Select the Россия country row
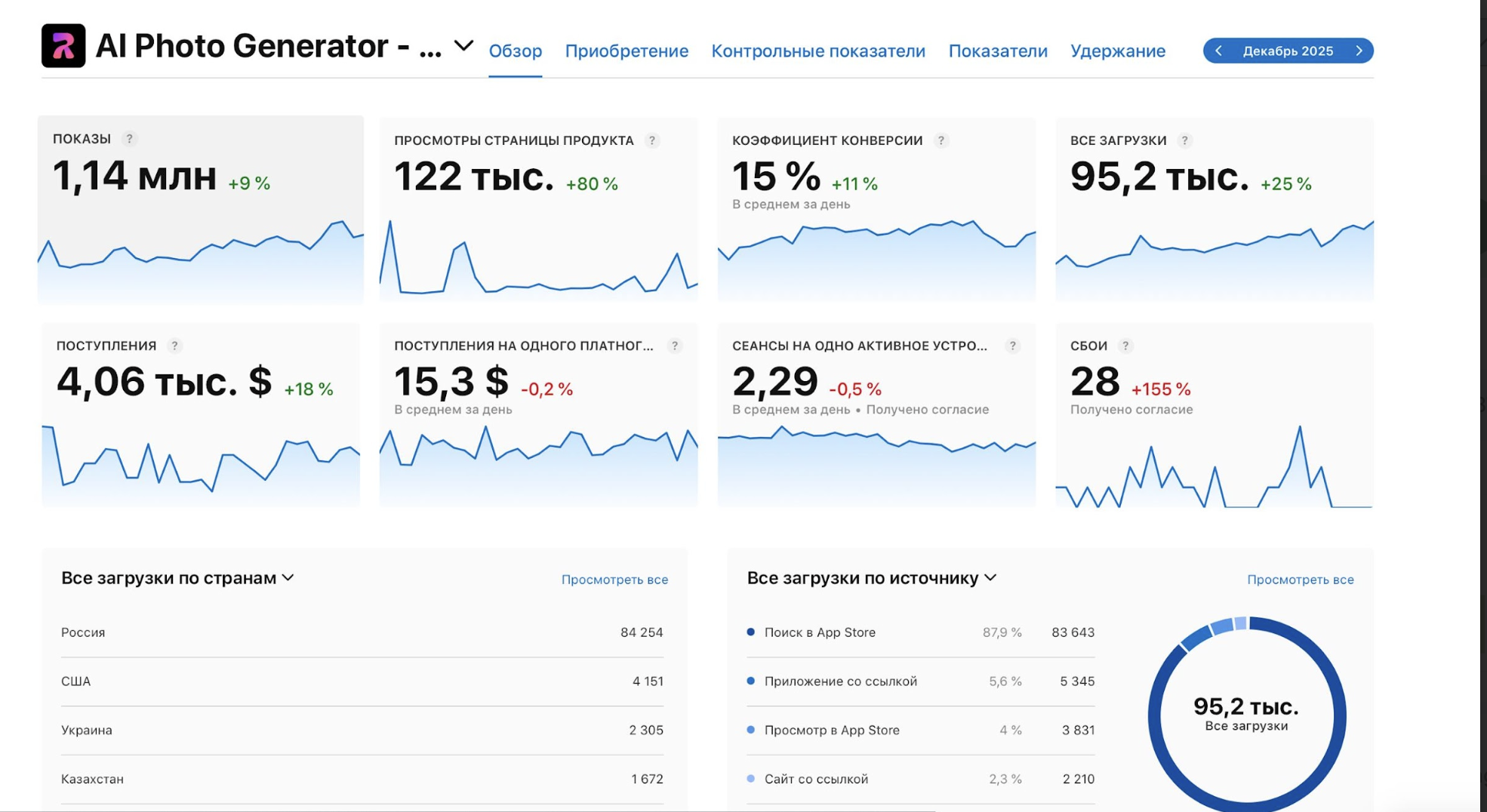The width and height of the screenshot is (1487, 812). [x=362, y=632]
